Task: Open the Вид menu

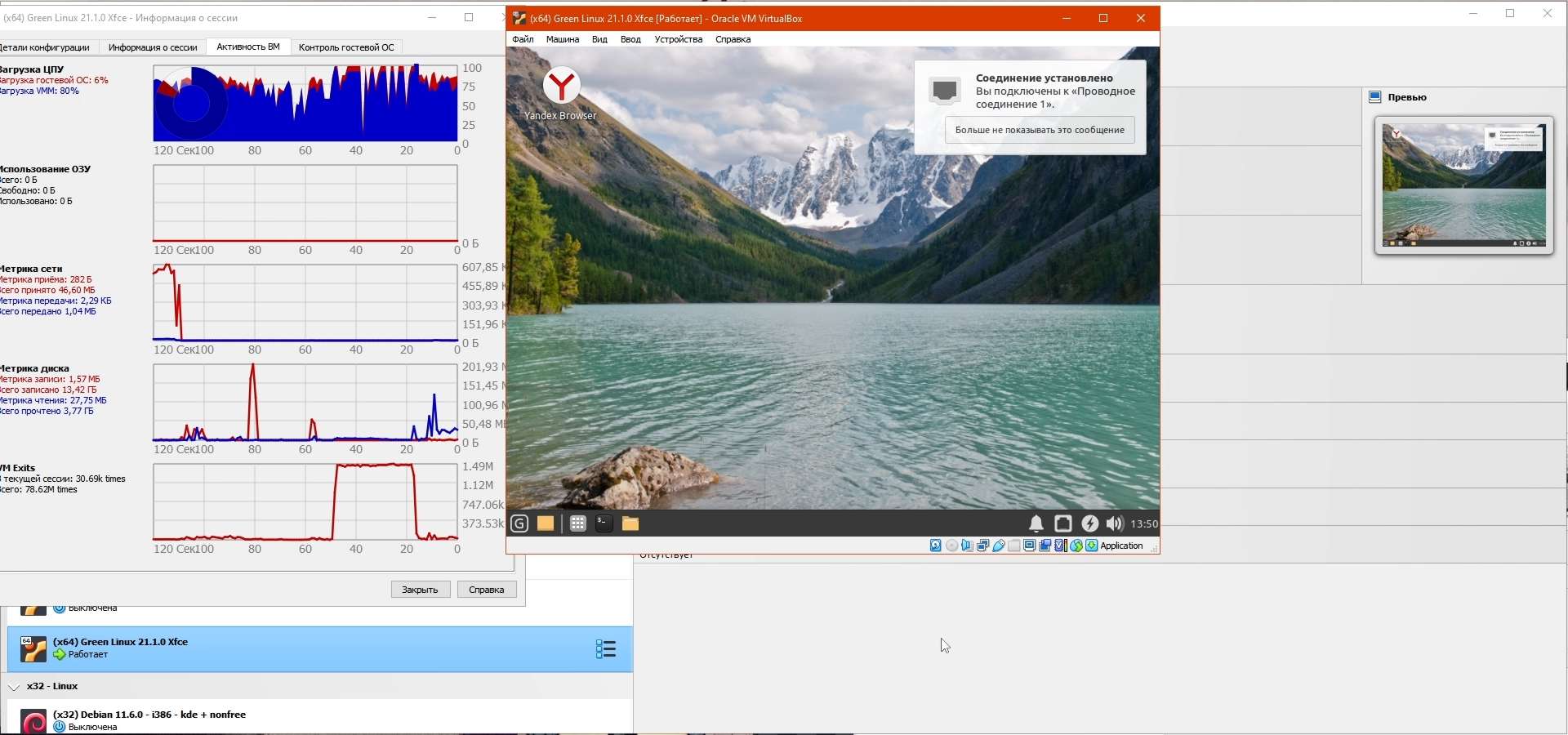Action: [x=599, y=39]
